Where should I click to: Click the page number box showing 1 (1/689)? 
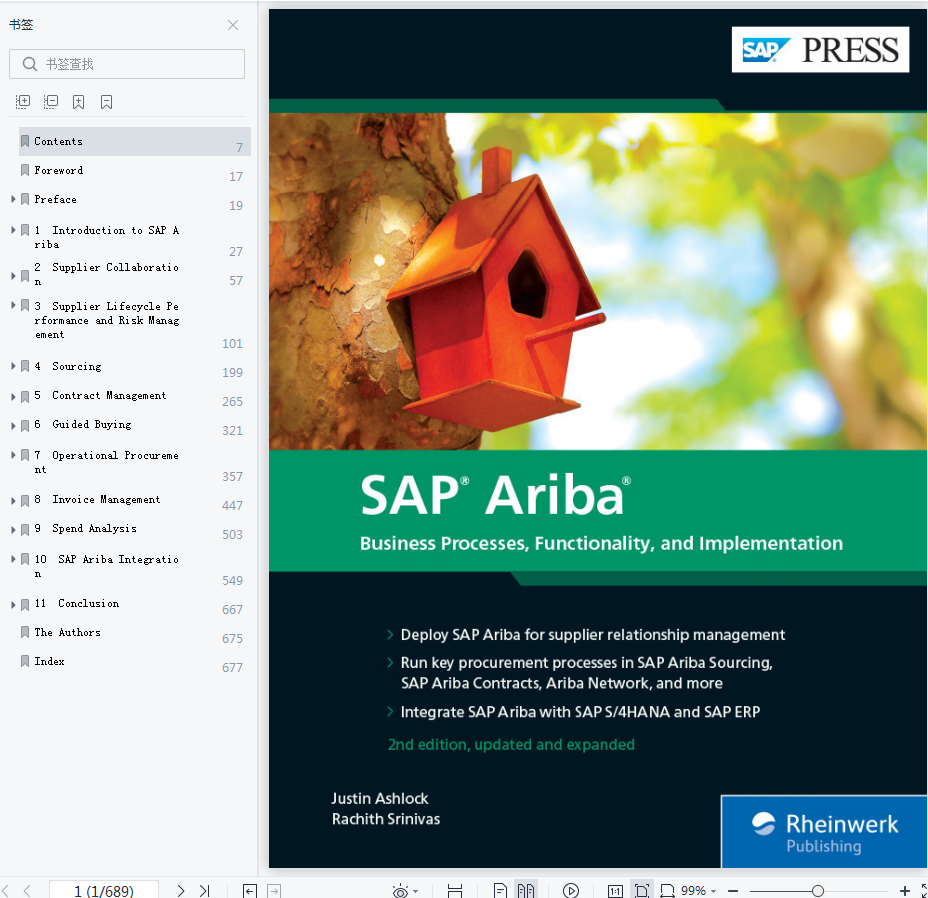(x=104, y=890)
